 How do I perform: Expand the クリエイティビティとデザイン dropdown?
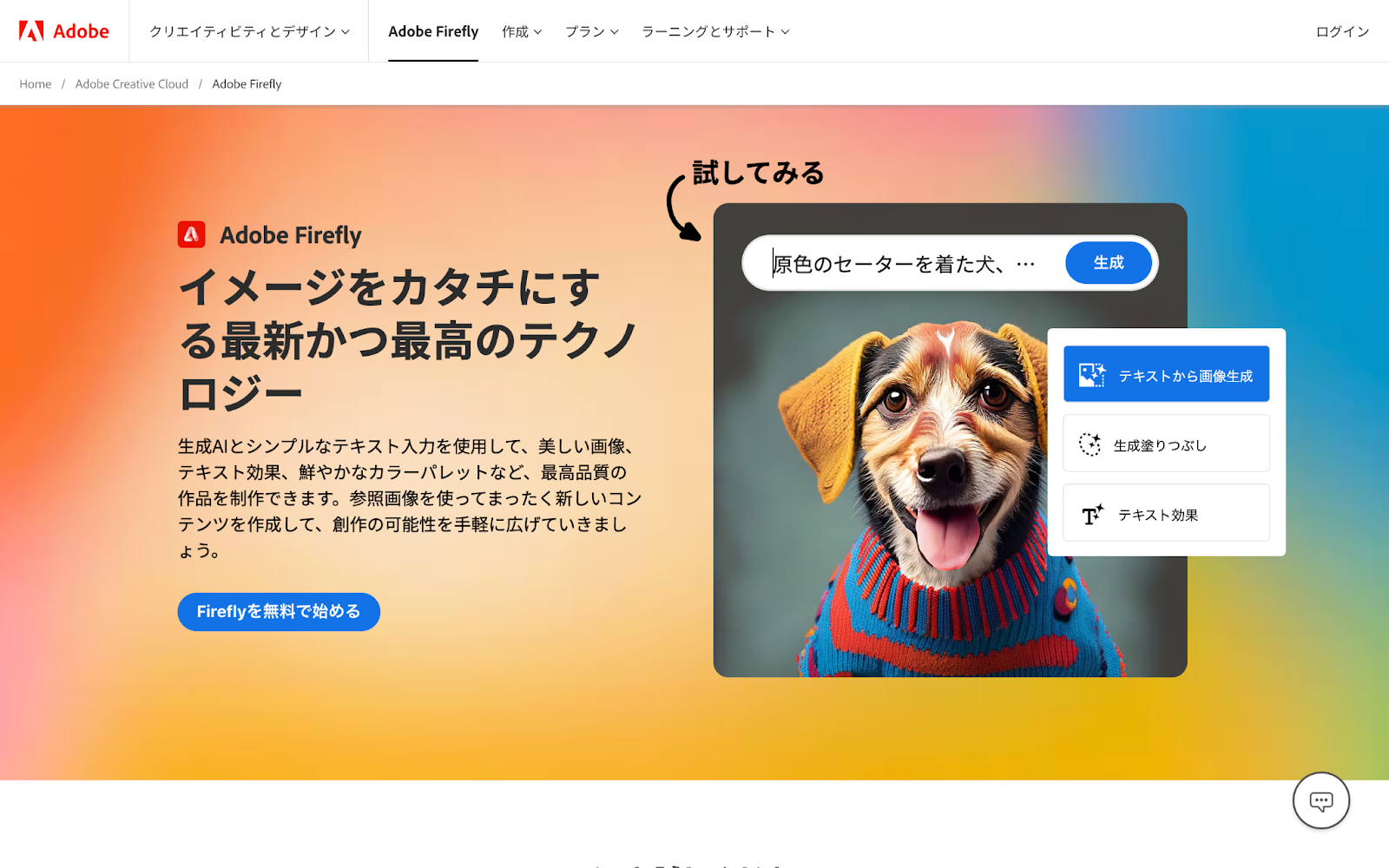pos(249,31)
